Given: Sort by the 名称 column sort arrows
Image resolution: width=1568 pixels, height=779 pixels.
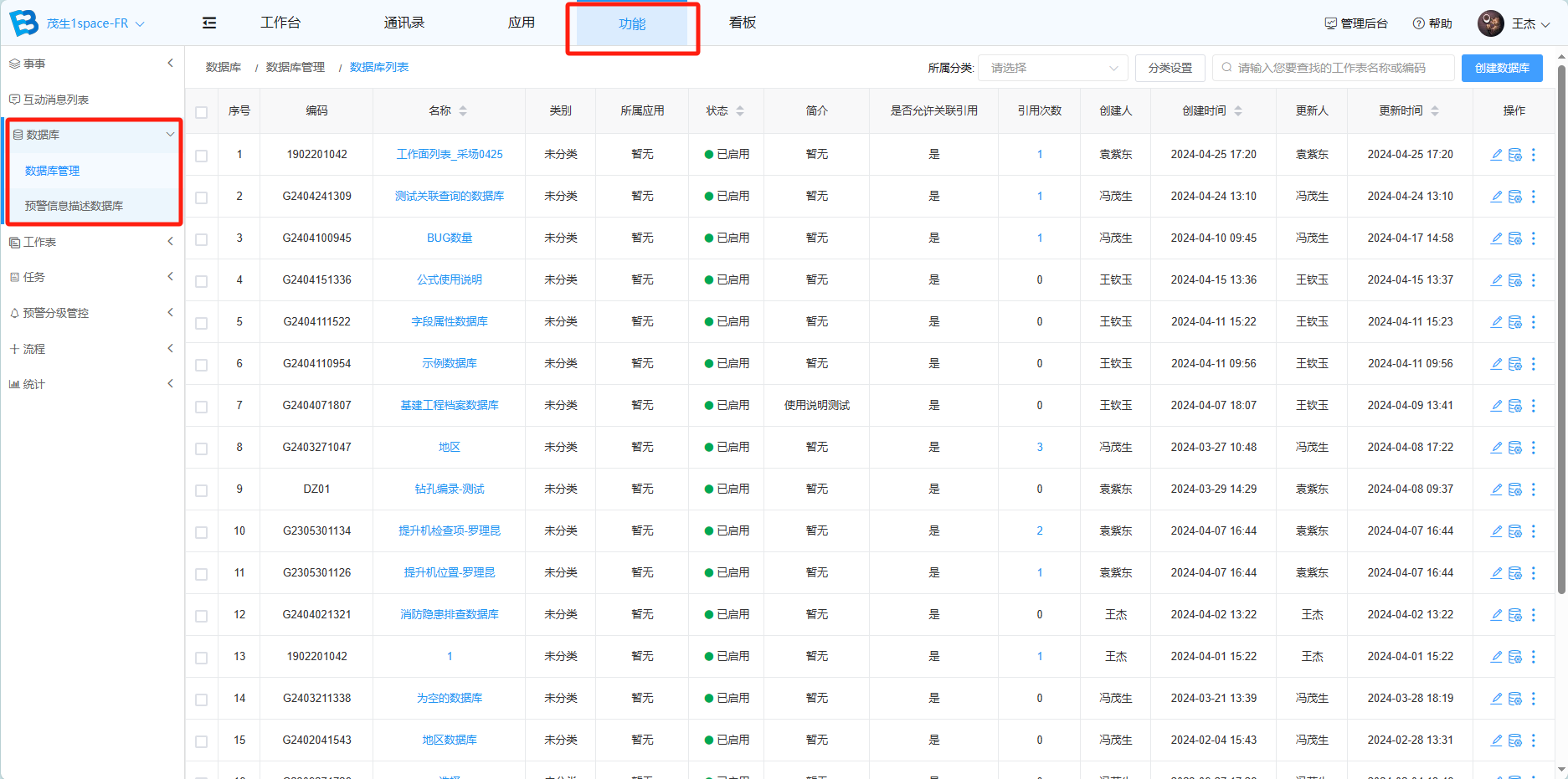Looking at the screenshot, I should point(463,111).
